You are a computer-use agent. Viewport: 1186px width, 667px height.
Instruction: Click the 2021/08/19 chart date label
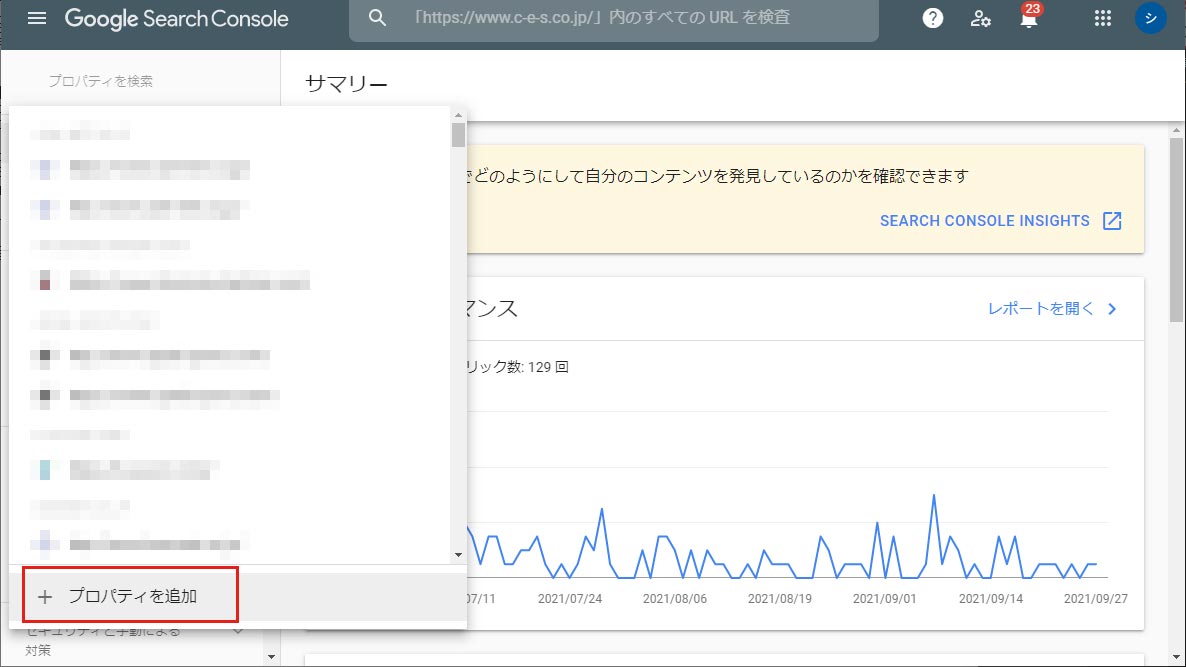click(x=780, y=598)
